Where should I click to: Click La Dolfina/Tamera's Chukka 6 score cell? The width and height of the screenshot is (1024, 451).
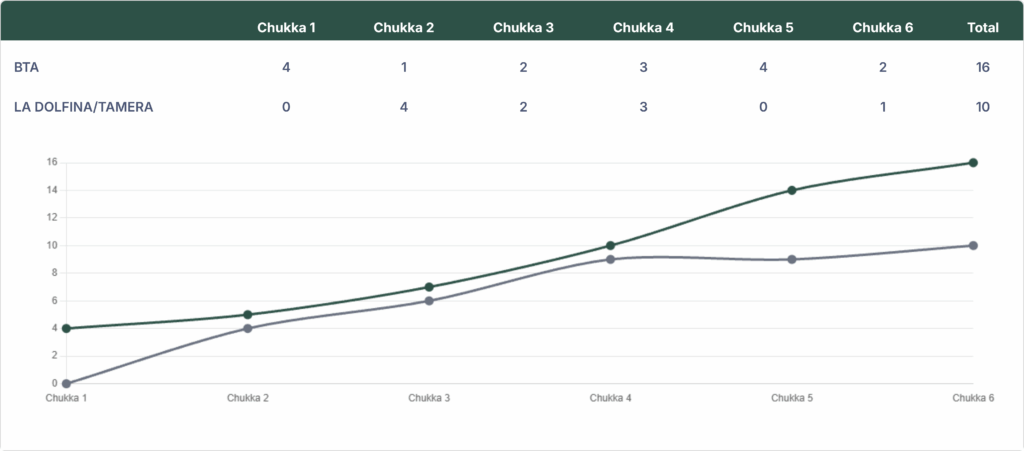pos(883,107)
